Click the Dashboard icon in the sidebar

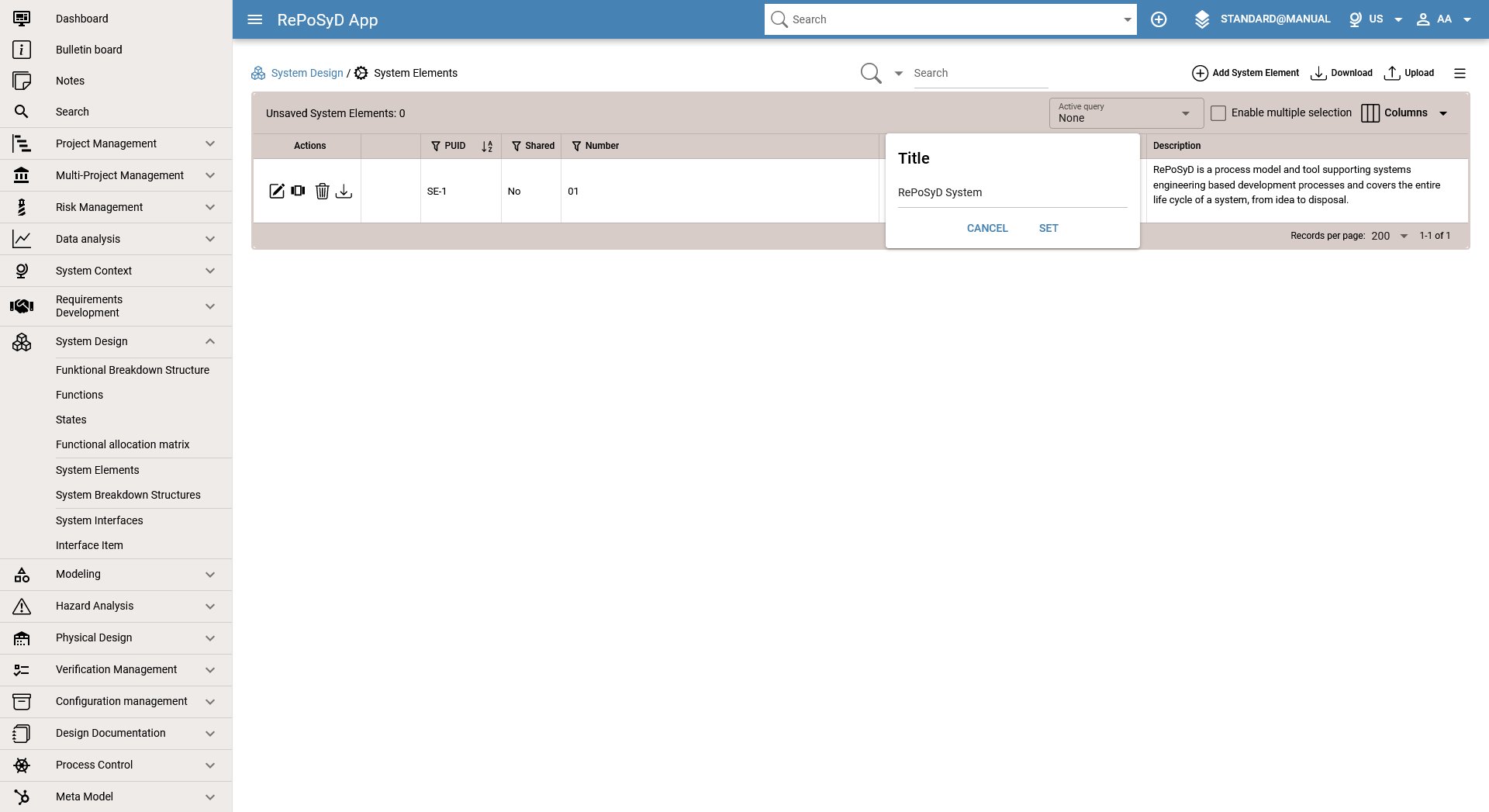coord(22,19)
